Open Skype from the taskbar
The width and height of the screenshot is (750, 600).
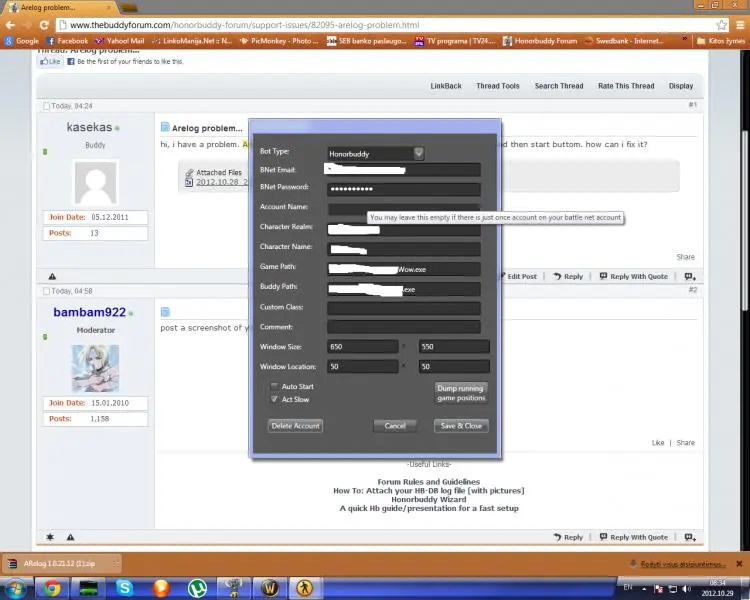tap(124, 588)
